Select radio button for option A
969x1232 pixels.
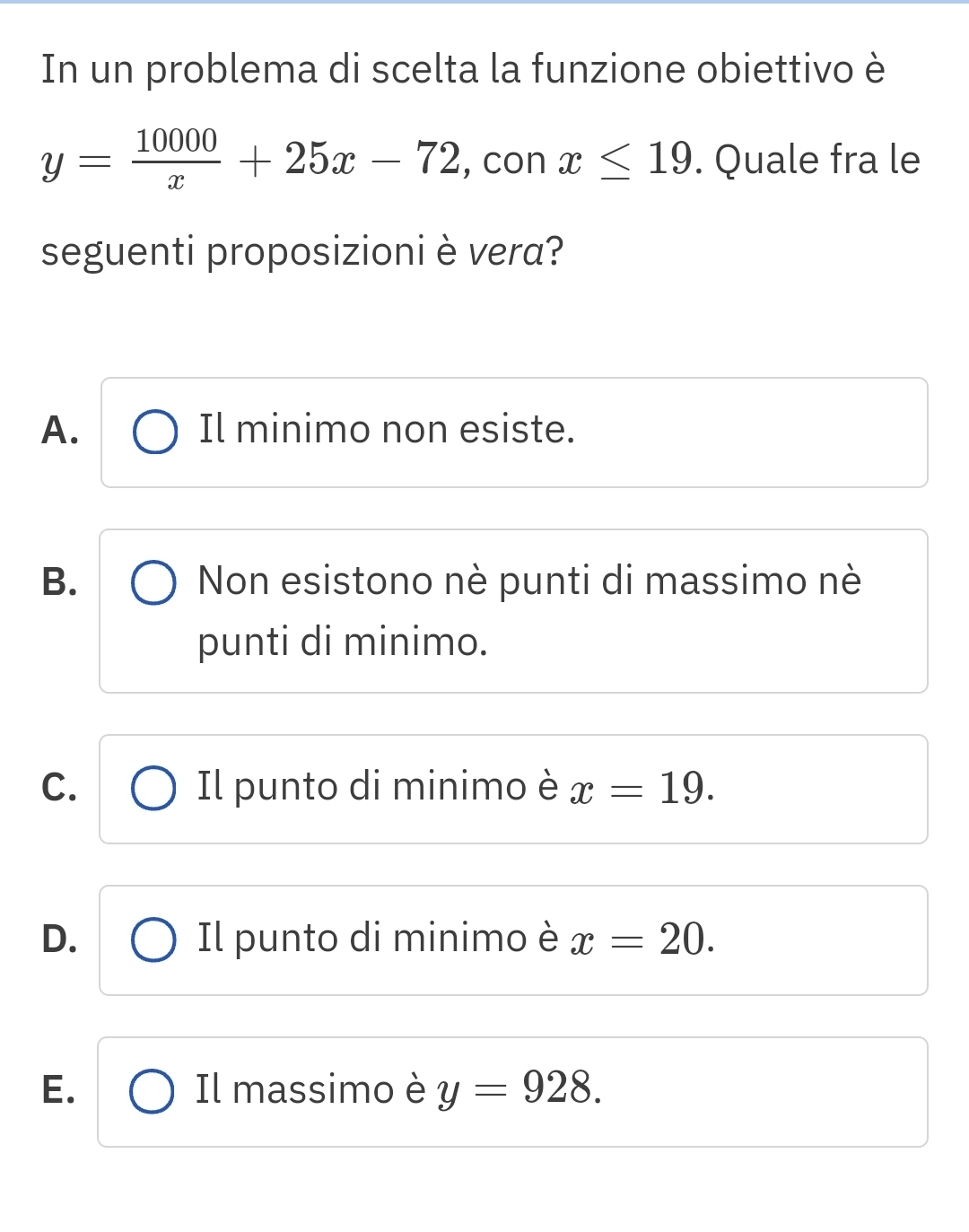click(x=155, y=433)
